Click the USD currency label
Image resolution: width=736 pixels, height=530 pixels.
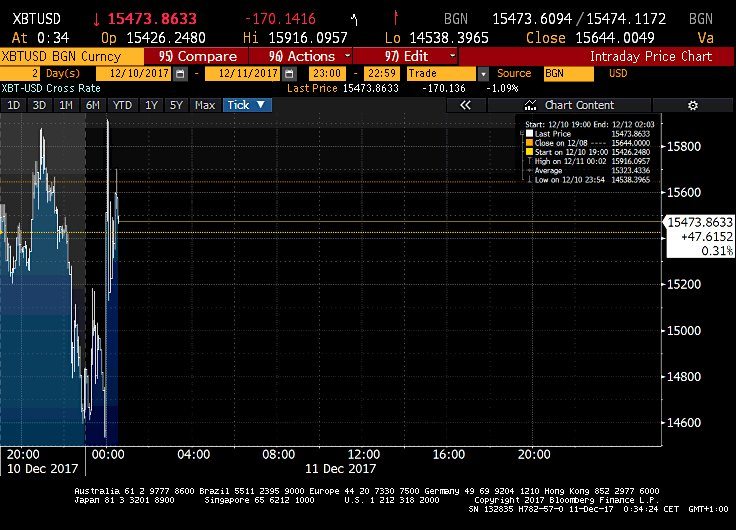click(618, 74)
